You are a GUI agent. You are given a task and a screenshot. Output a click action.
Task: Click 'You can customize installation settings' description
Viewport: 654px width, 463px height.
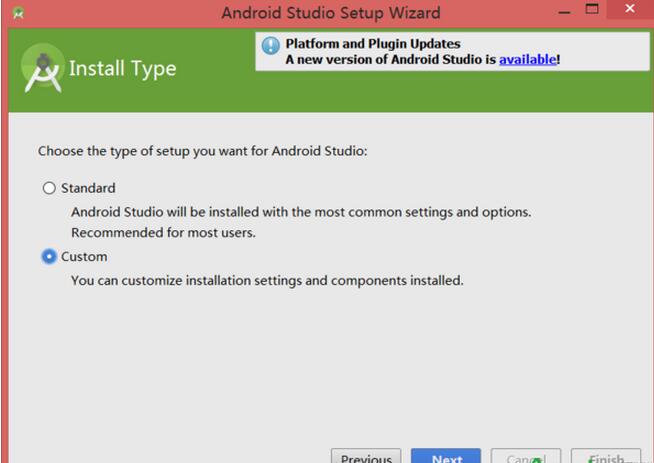[267, 281]
